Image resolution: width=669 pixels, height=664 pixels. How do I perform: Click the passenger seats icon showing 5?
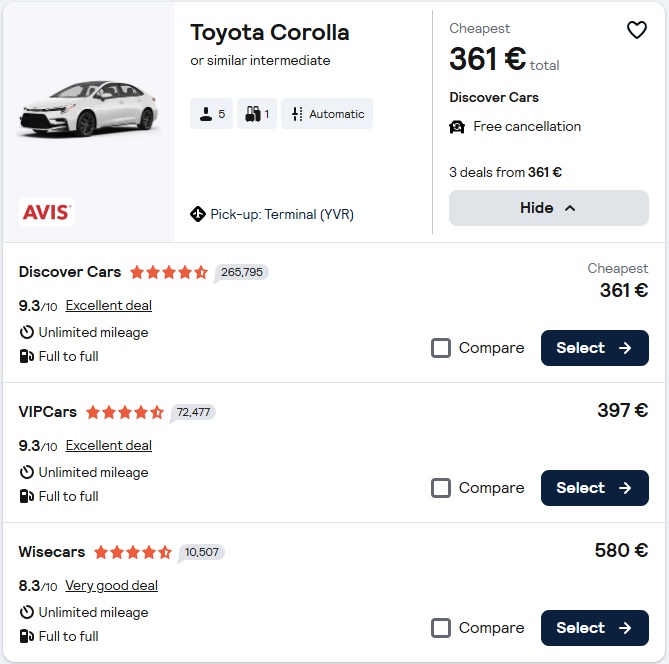point(206,114)
